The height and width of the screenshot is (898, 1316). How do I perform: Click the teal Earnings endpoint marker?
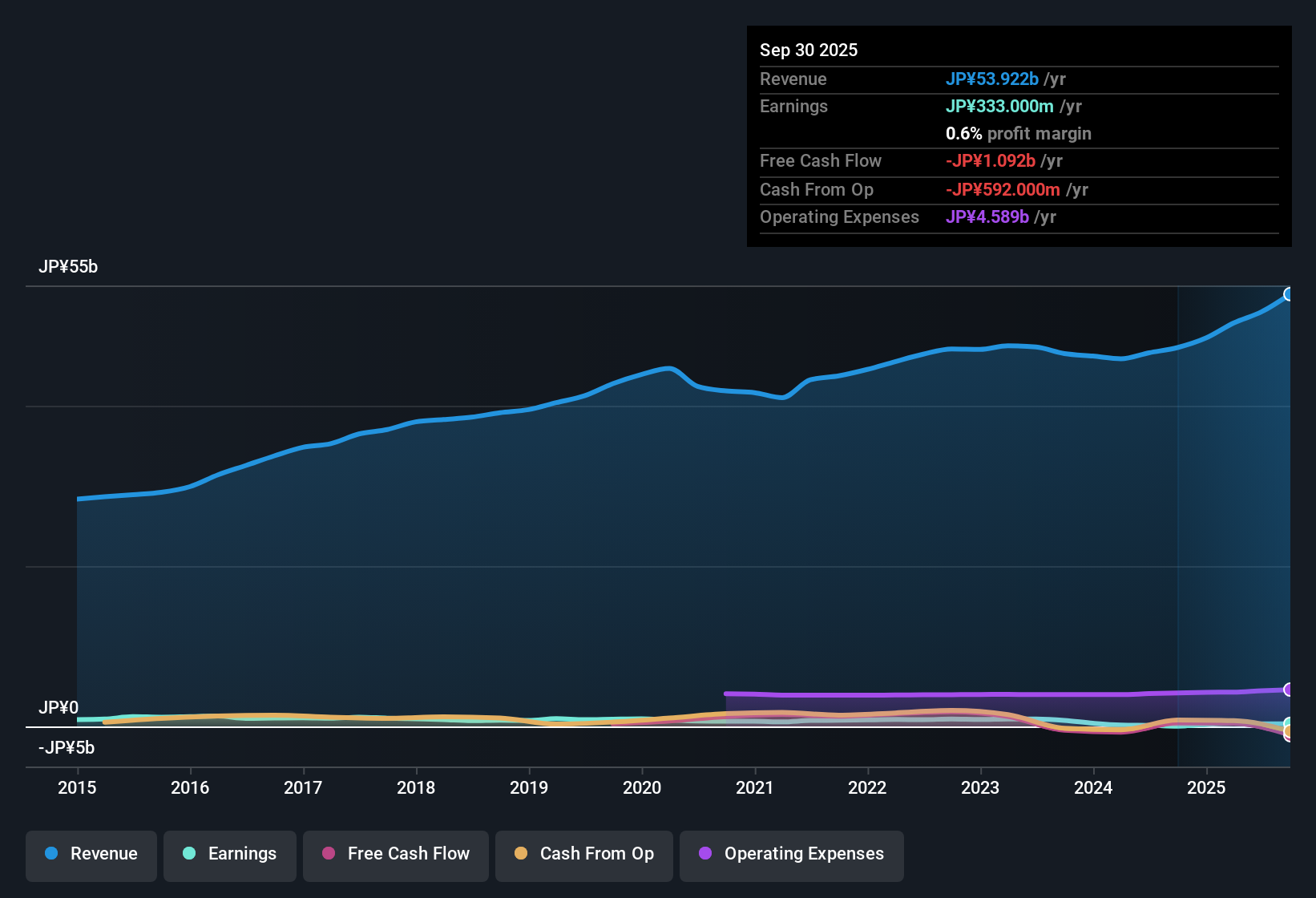tap(1289, 722)
